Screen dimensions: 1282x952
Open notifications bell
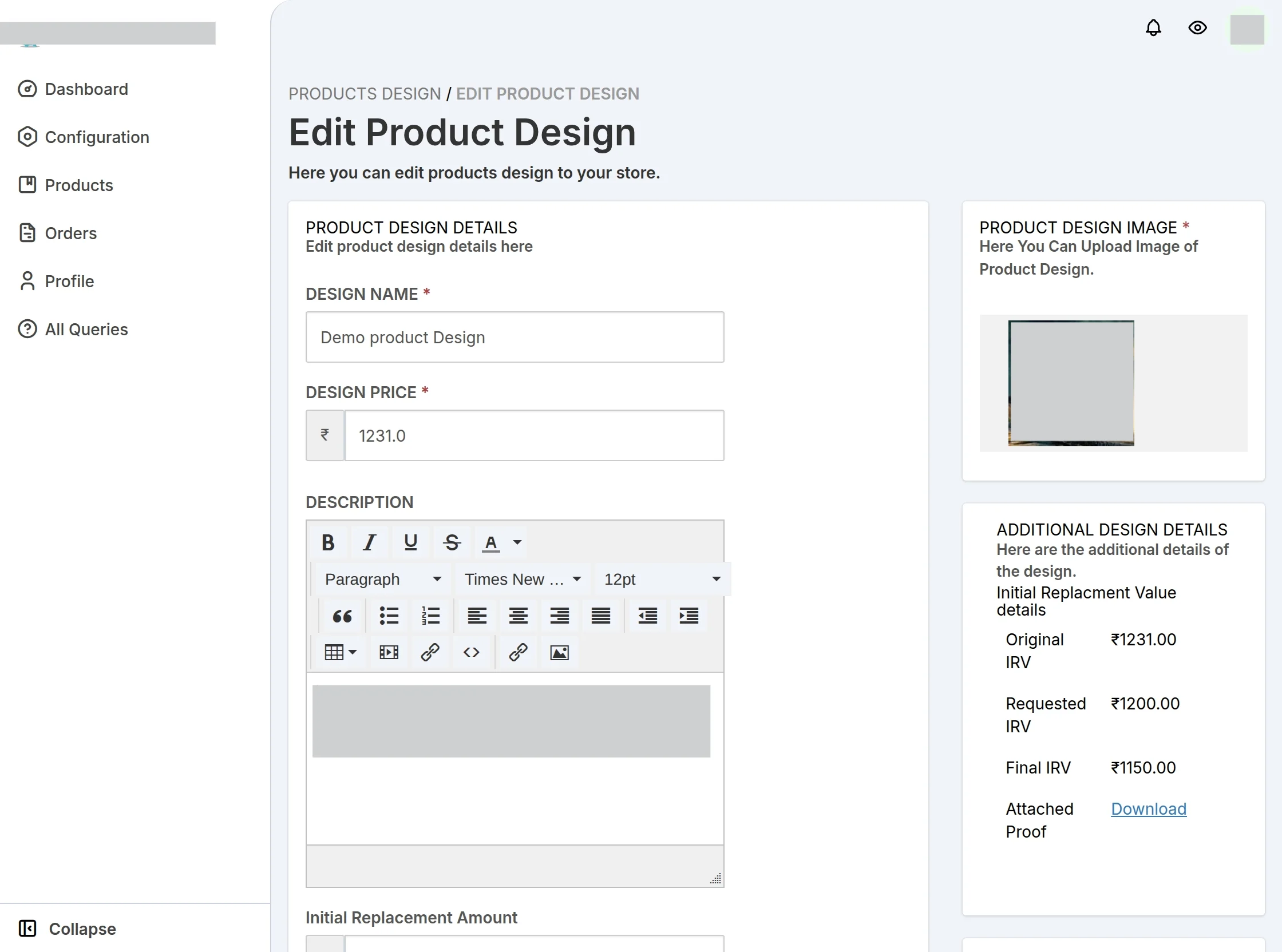pyautogui.click(x=1153, y=27)
